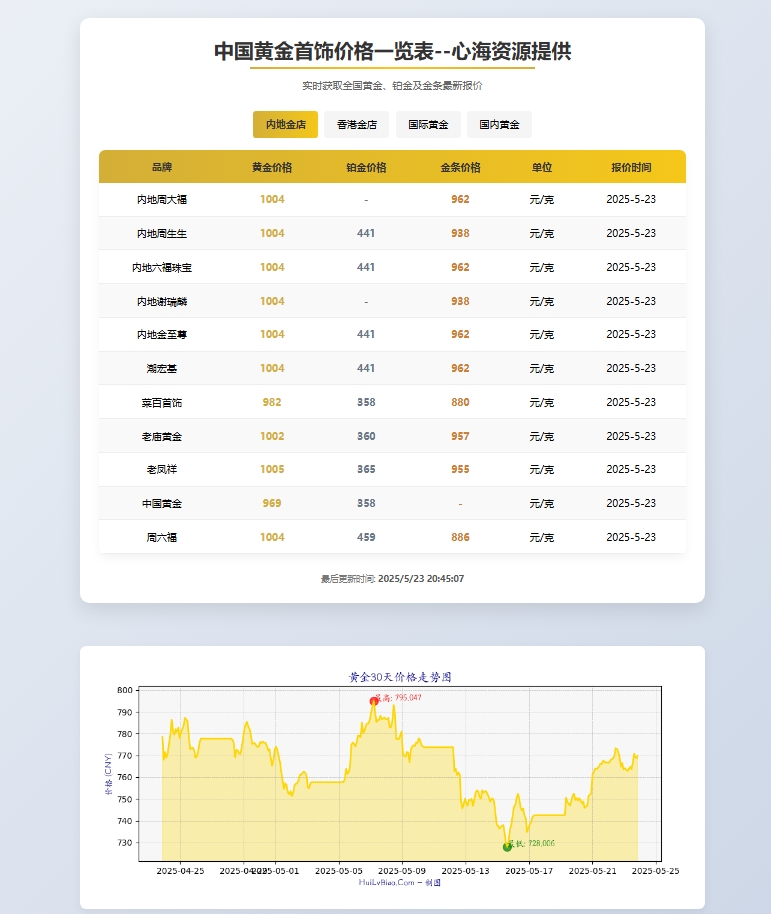Click gold price 1004 in 内地周大福 row
The height and width of the screenshot is (914, 771).
pos(272,199)
